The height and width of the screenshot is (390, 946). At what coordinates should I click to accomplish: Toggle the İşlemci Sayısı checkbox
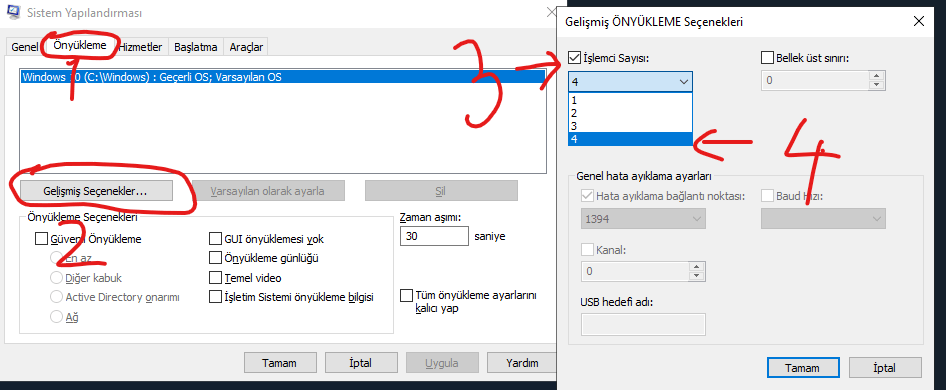574,58
